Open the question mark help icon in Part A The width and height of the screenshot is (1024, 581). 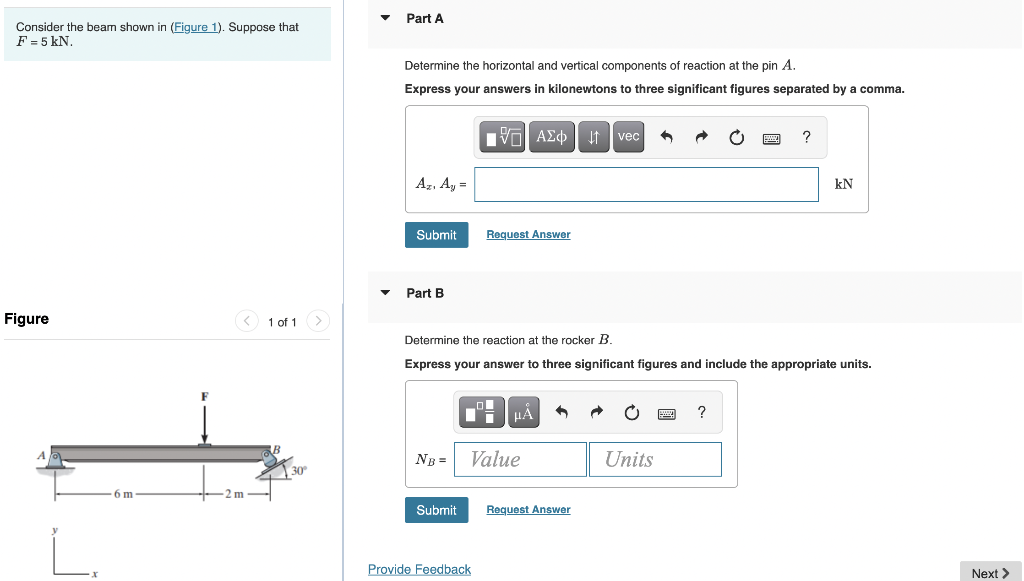(806, 137)
